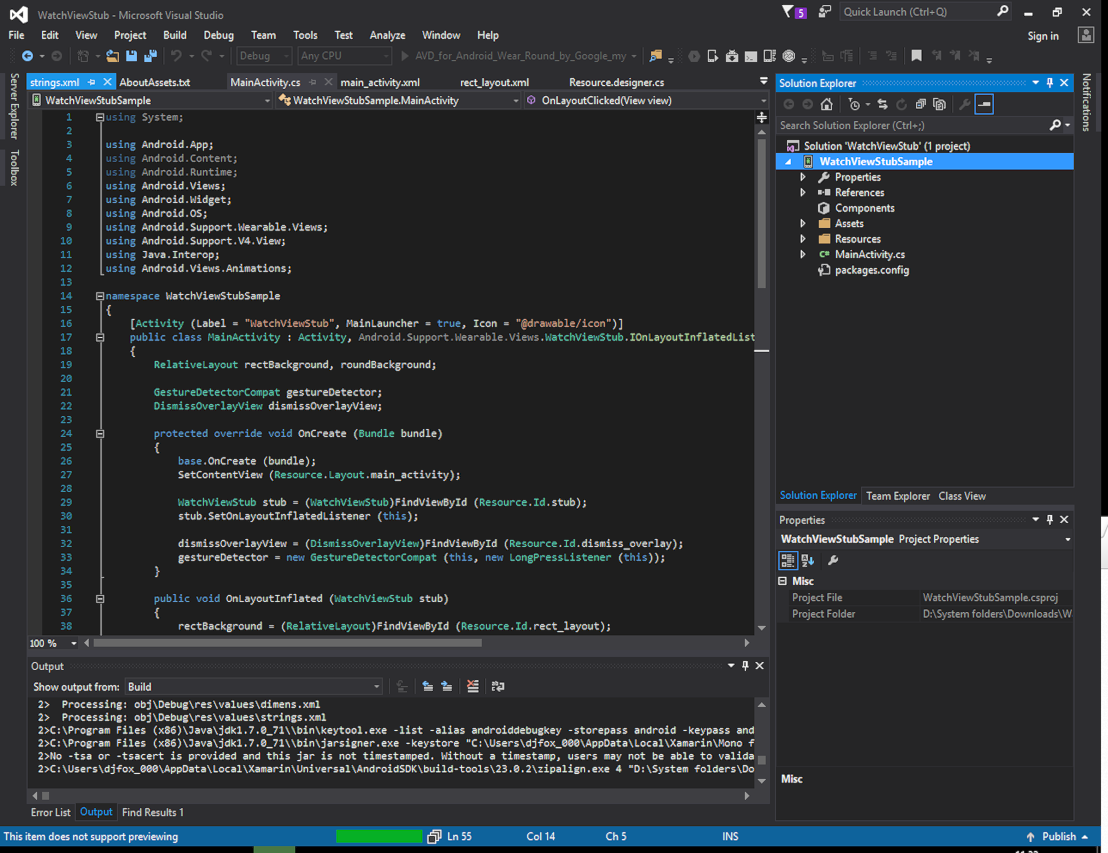1108x853 pixels.
Task: Toggle Preview Selected Items in Solution Explorer
Action: pos(984,105)
